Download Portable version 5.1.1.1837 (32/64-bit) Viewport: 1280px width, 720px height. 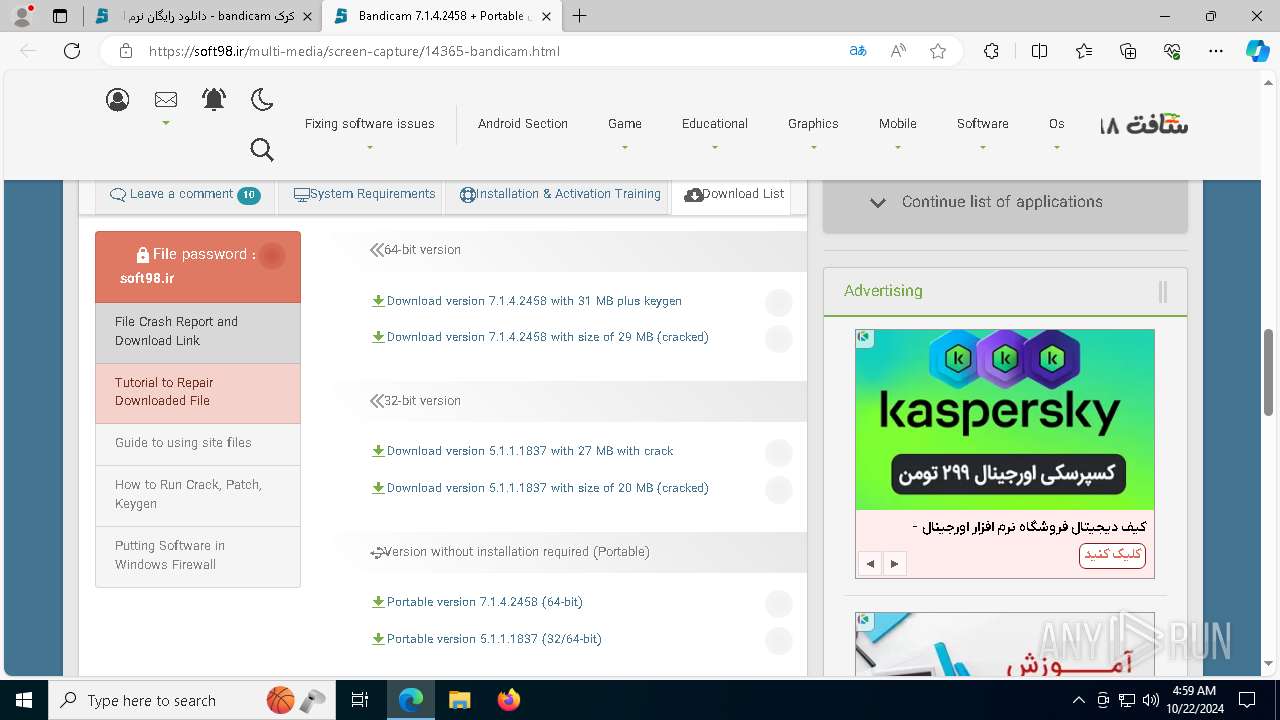tap(487, 639)
